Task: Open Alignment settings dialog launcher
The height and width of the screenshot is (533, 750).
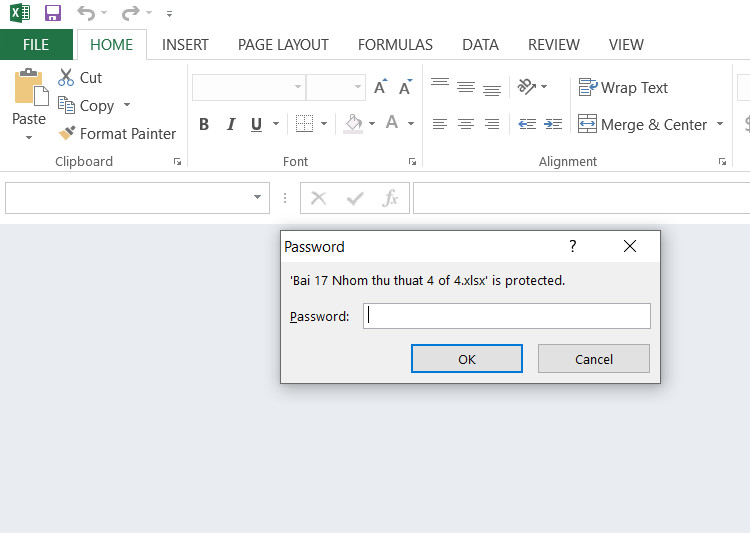Action: pos(722,162)
